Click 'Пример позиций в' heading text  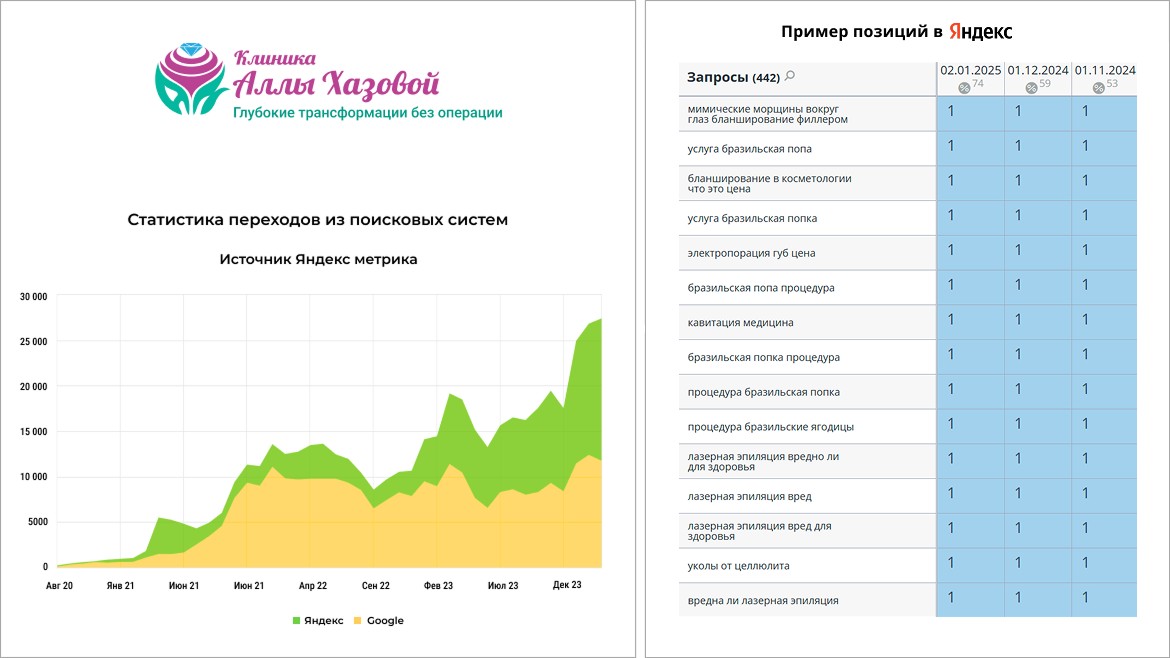click(x=861, y=32)
